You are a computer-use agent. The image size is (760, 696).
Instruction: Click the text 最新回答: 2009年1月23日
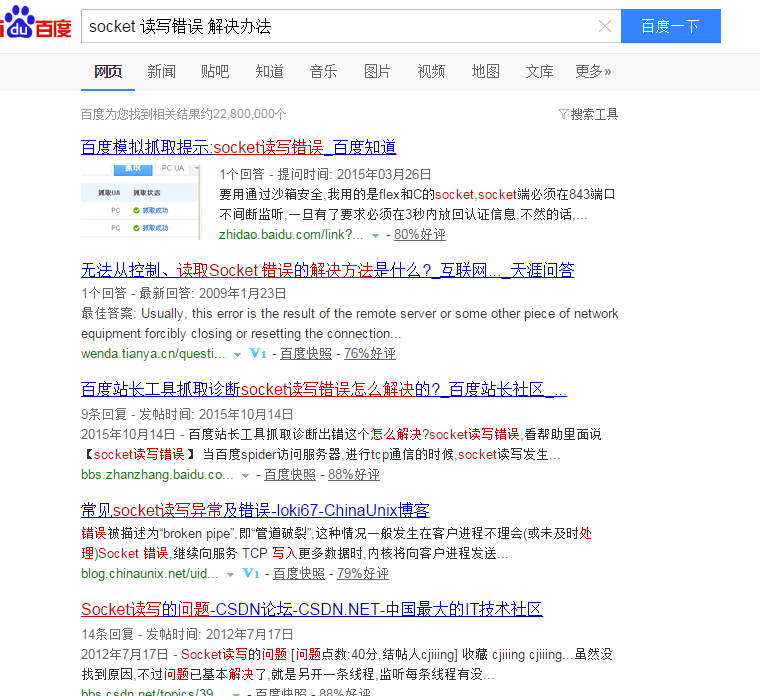(x=213, y=294)
